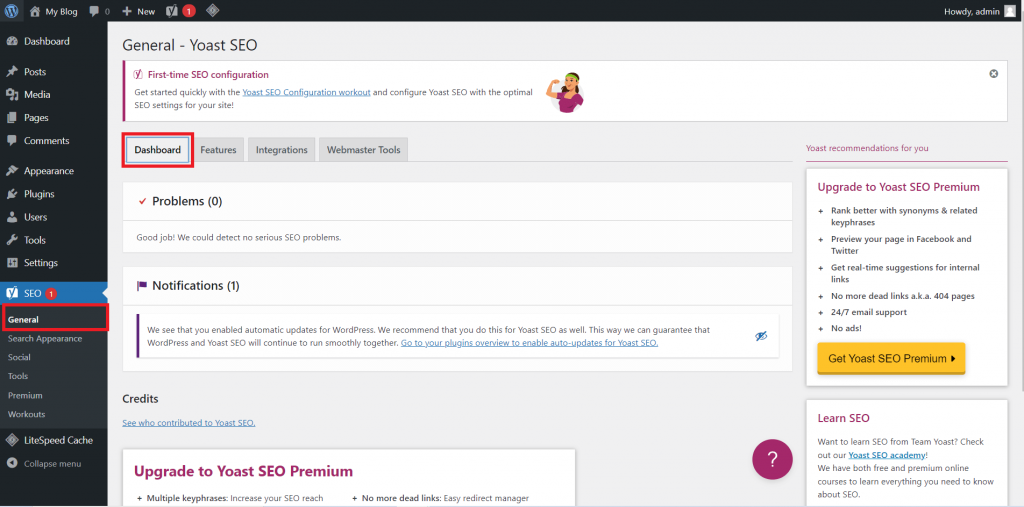Switch to the Webmaster Tools tab
The image size is (1024, 507).
[x=364, y=150]
